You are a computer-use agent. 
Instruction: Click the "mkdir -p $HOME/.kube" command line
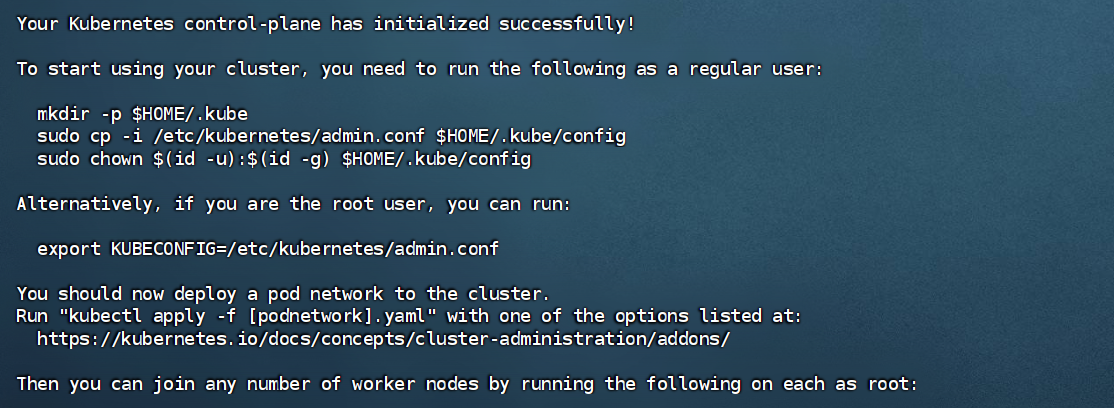pos(142,113)
